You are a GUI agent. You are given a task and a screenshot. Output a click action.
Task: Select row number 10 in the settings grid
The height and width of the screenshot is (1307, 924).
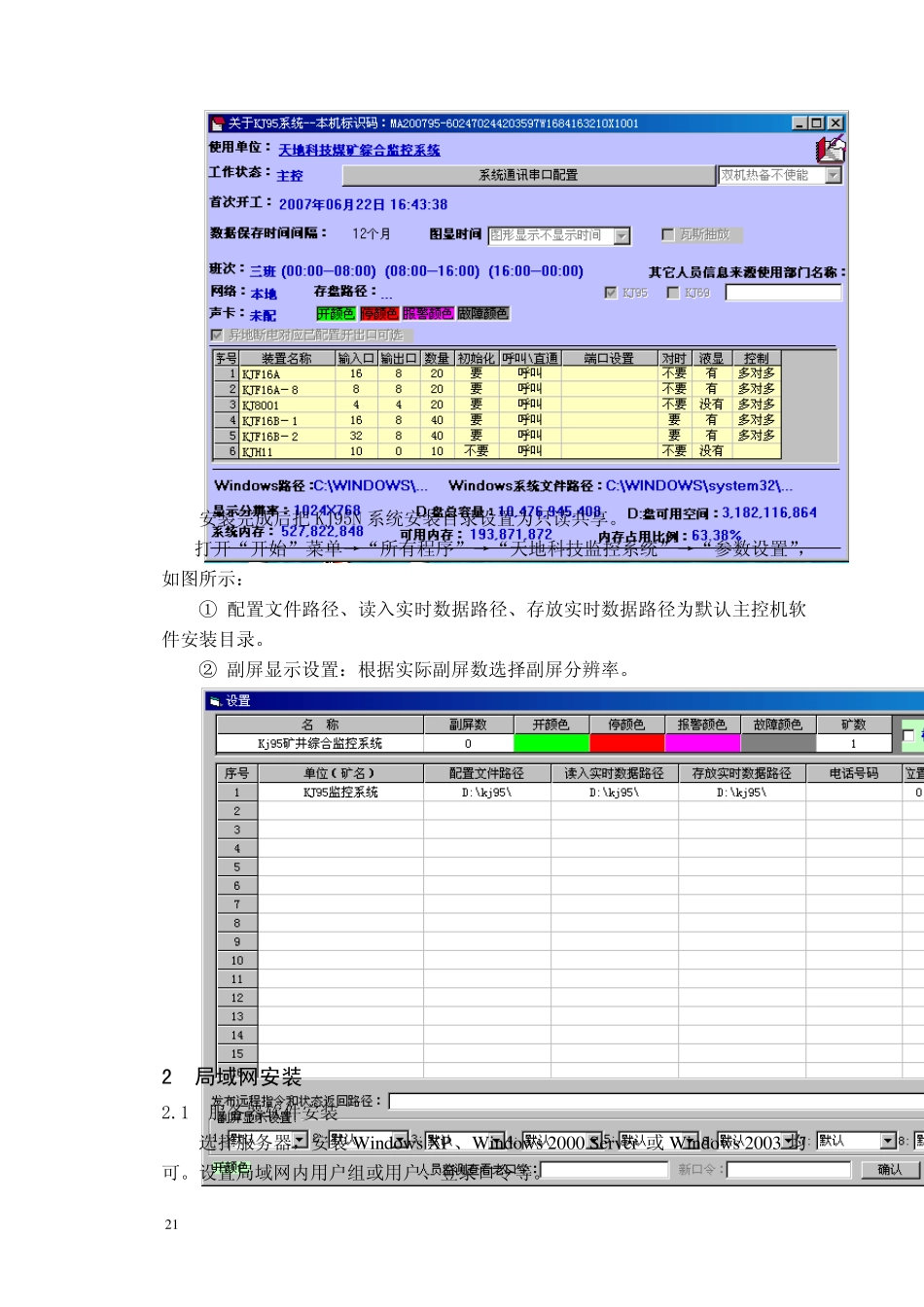[236, 961]
